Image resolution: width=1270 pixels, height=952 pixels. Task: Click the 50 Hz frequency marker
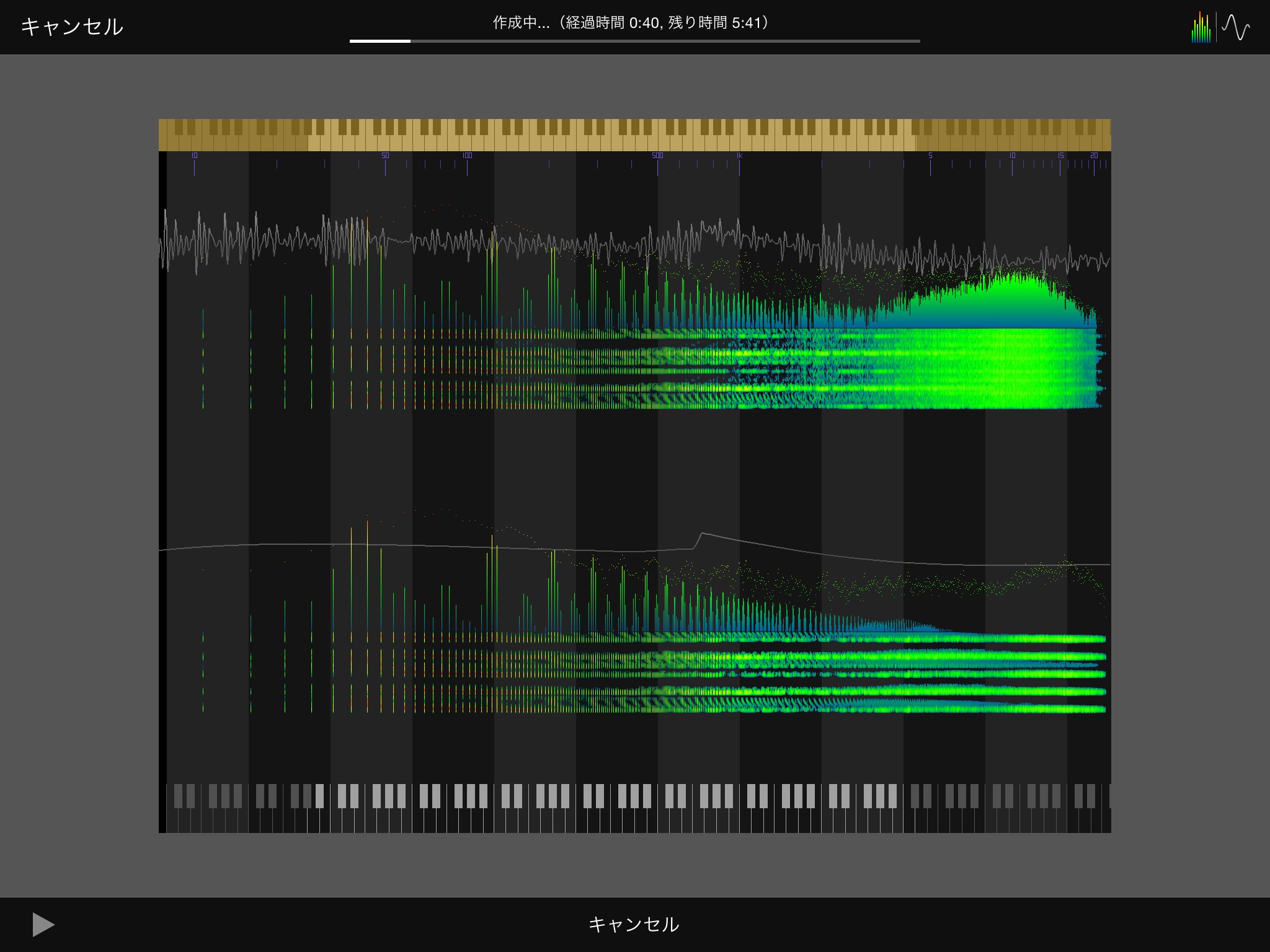385,156
